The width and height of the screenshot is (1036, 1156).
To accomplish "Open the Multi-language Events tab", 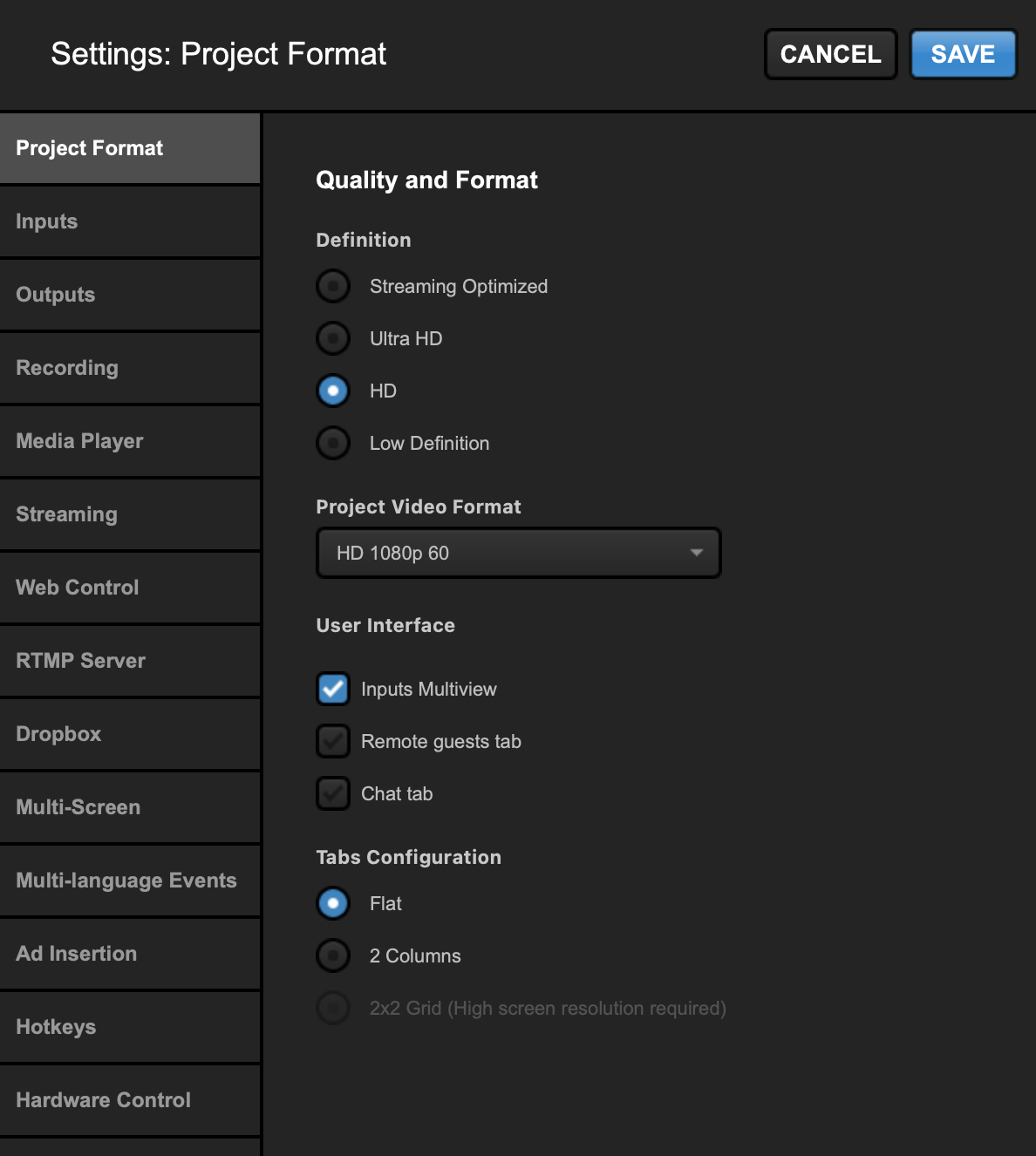I will (x=130, y=881).
